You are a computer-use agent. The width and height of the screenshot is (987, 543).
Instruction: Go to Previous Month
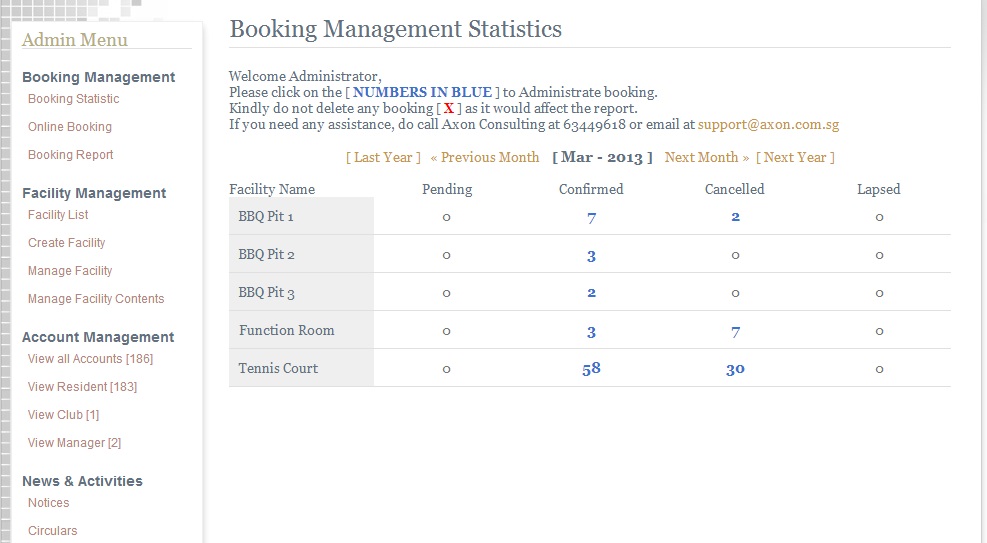(485, 157)
